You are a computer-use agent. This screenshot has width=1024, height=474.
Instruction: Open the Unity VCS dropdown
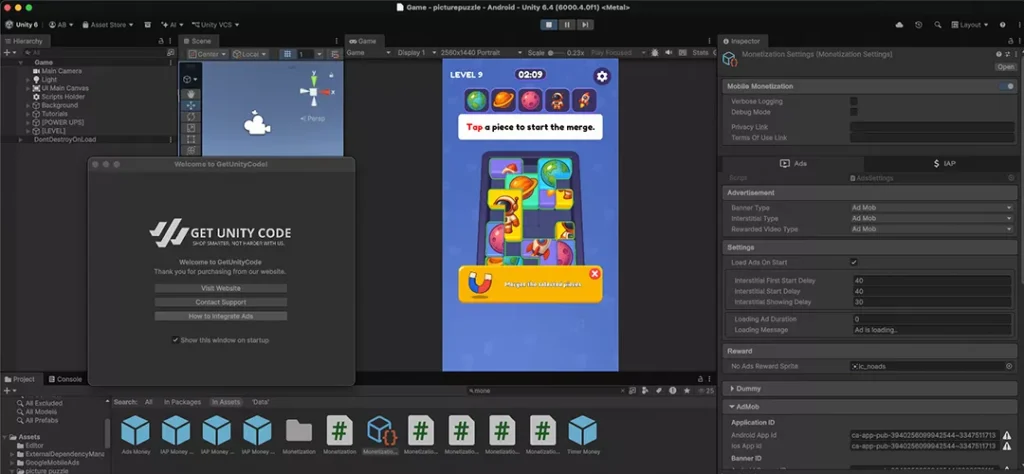[x=215, y=25]
